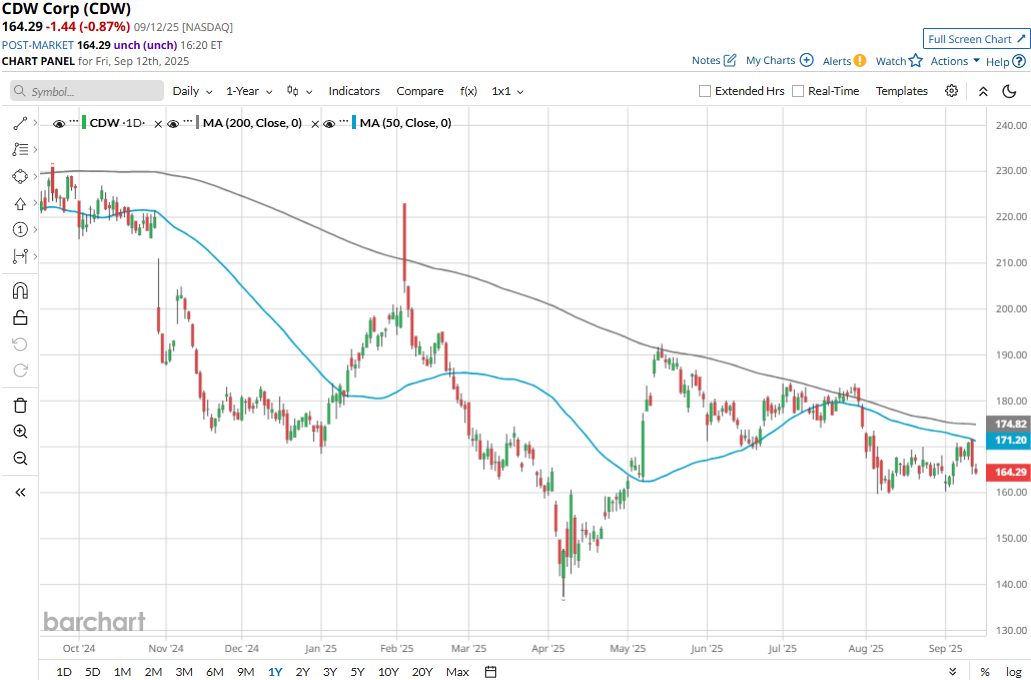
Task: Open the 1-Year period dropdown
Action: (x=249, y=91)
